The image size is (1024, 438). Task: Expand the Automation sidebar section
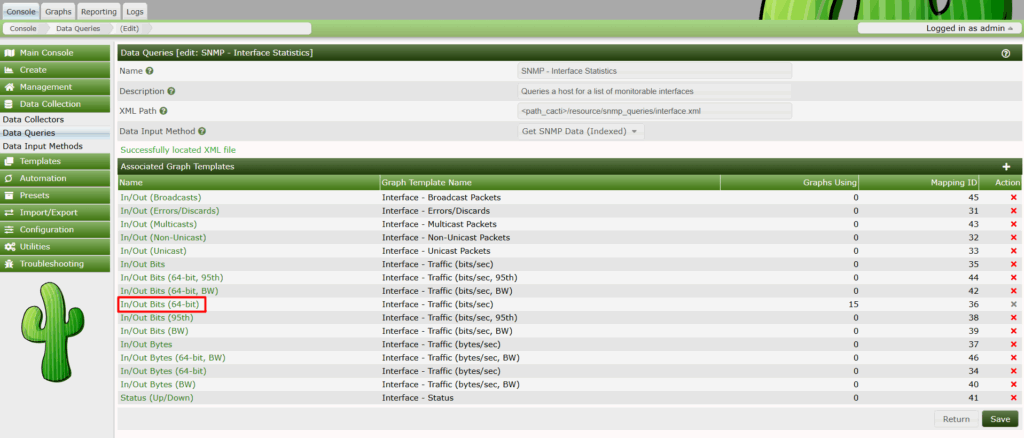point(56,178)
